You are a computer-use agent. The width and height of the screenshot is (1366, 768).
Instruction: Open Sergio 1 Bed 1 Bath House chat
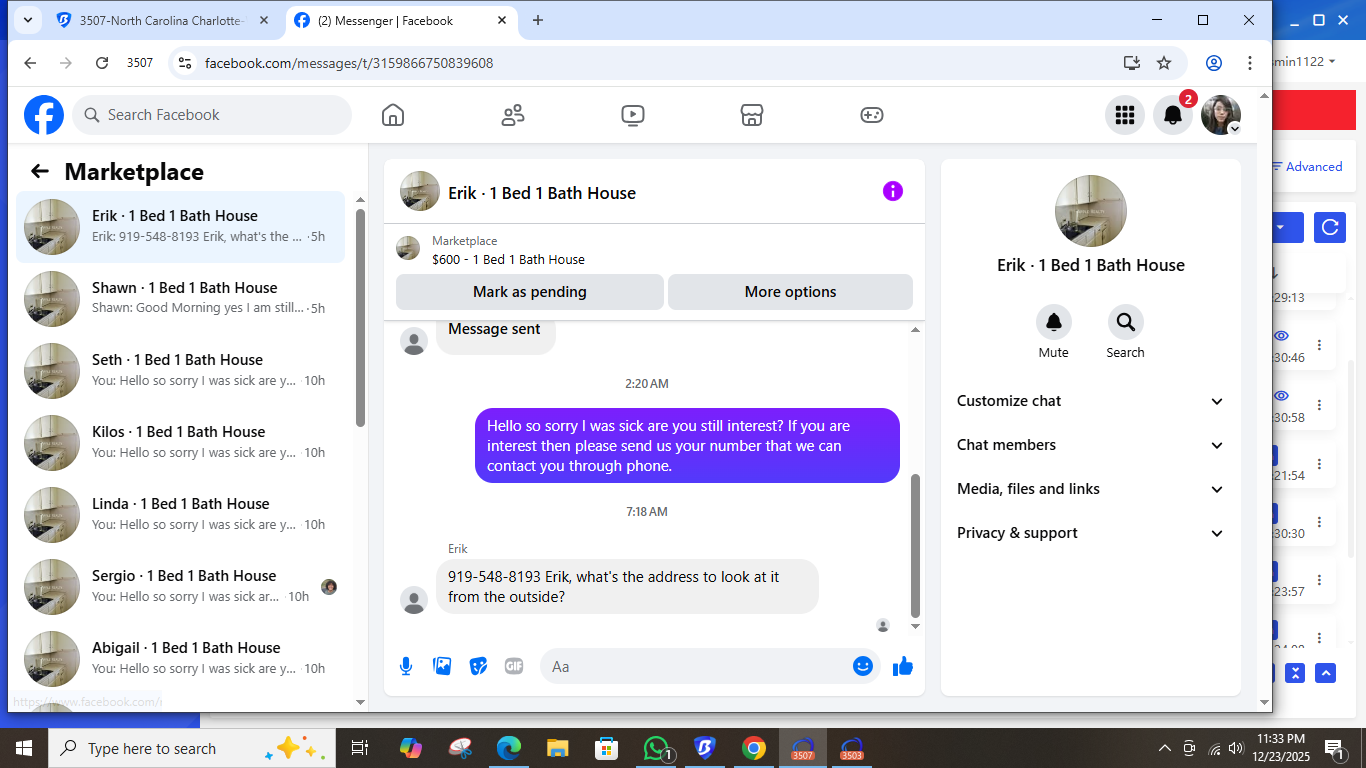coord(181,587)
